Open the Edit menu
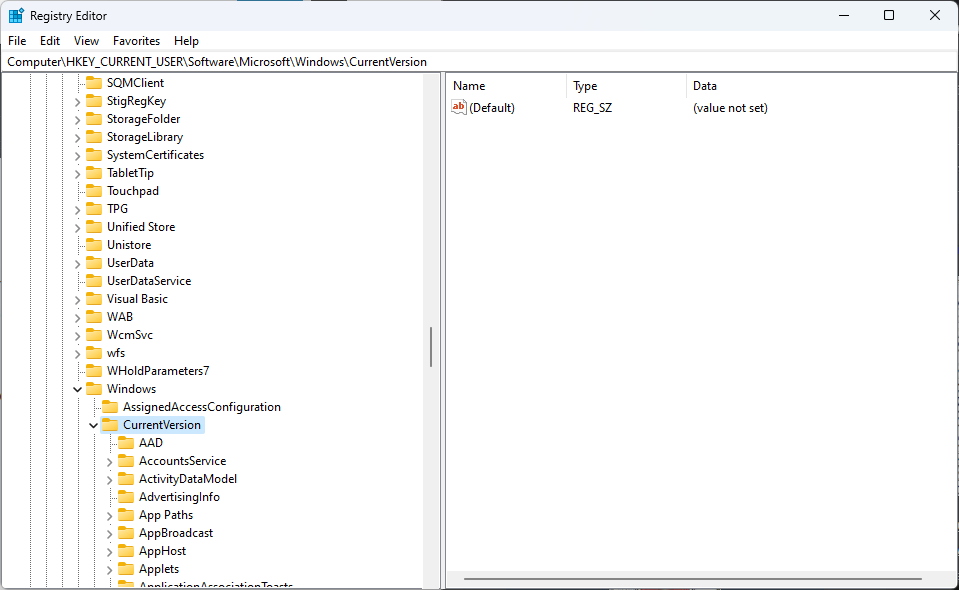This screenshot has height=590, width=959. tap(50, 41)
